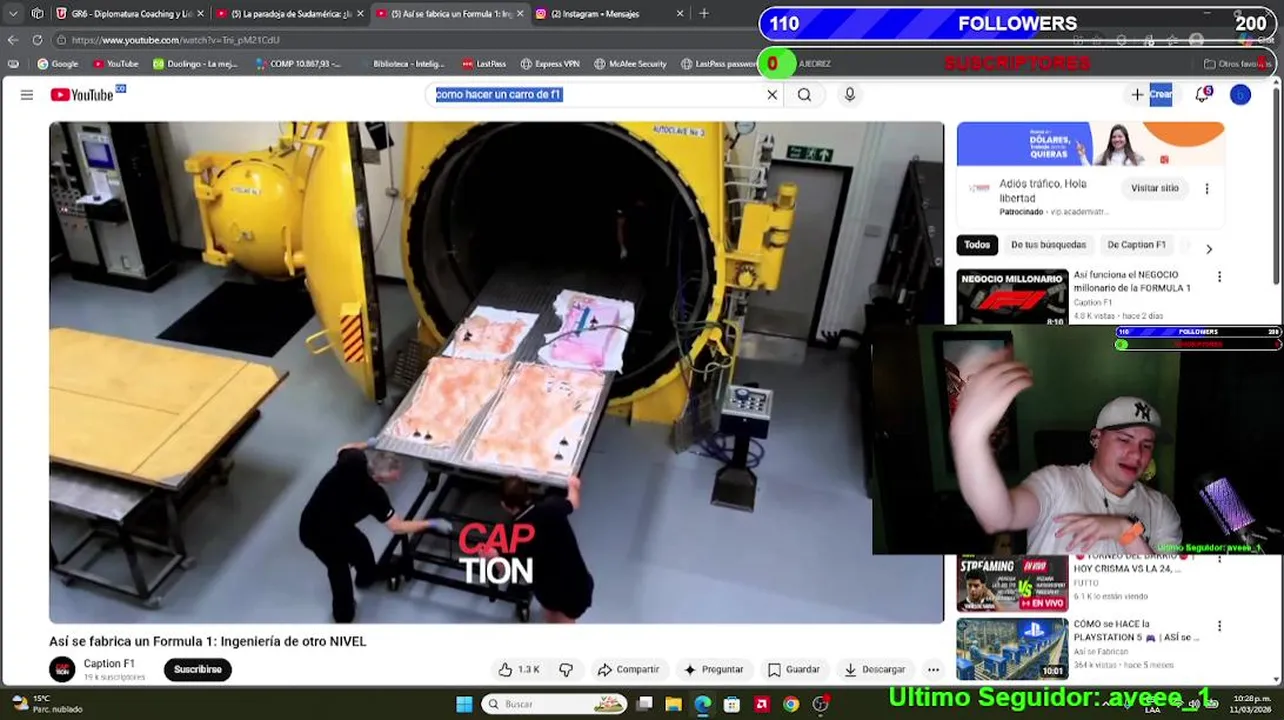
Task: Open options for NEGOCIO millonario video
Action: (1218, 277)
